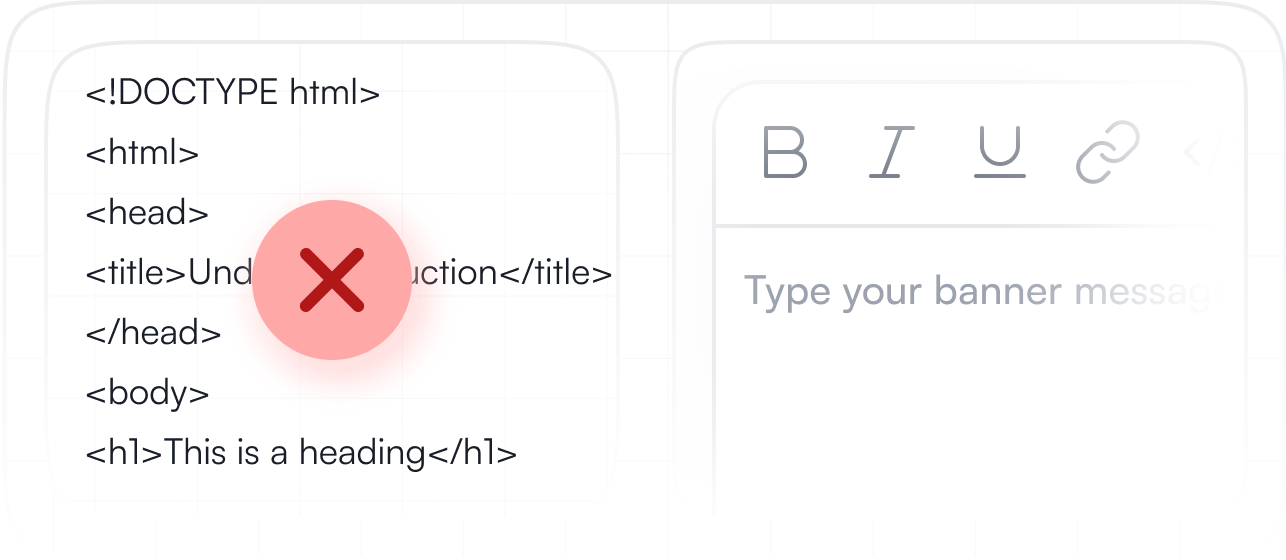Click the opening <h1> tag
The width and height of the screenshot is (1286, 560).
(124, 453)
